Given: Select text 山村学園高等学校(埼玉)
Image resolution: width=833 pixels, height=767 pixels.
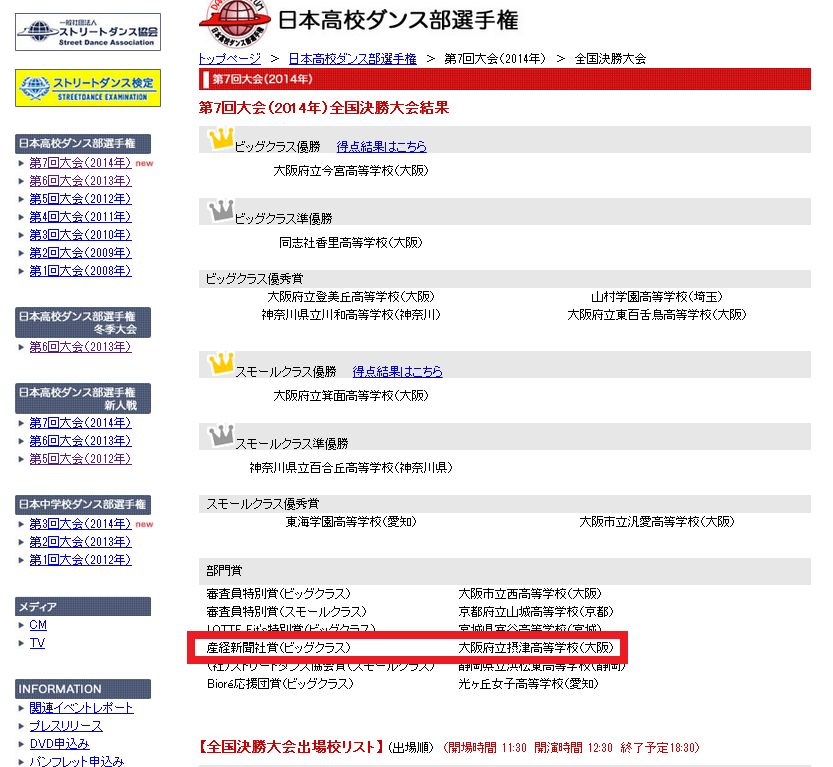Looking at the screenshot, I should pos(657,296).
